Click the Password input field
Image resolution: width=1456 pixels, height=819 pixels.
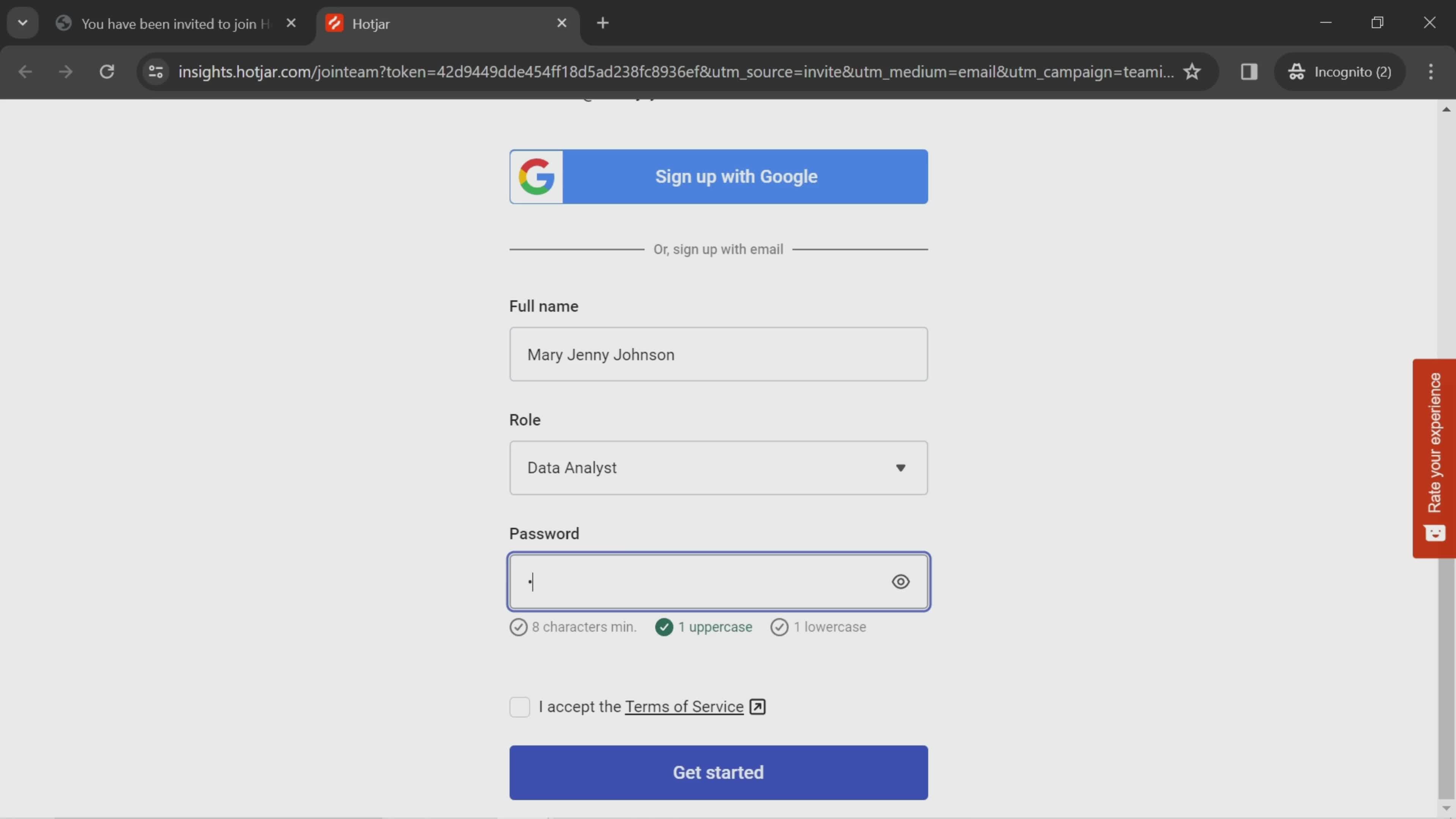tap(718, 581)
